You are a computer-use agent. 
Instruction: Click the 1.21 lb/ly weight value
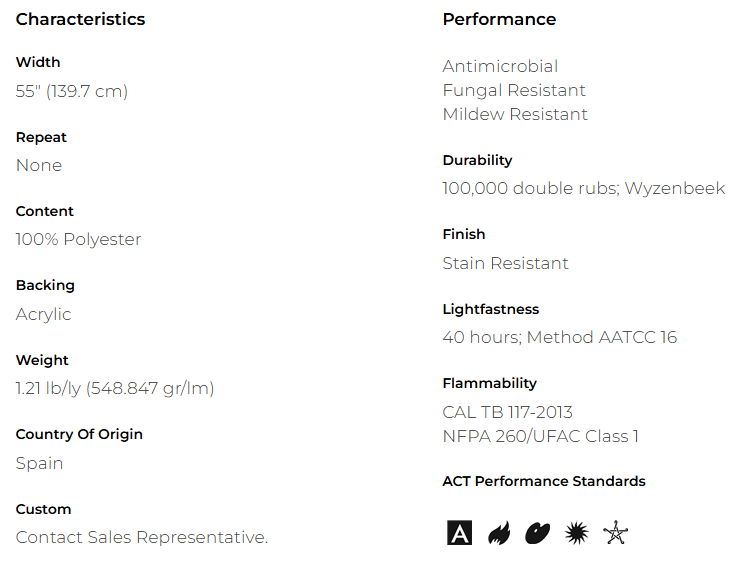[115, 388]
